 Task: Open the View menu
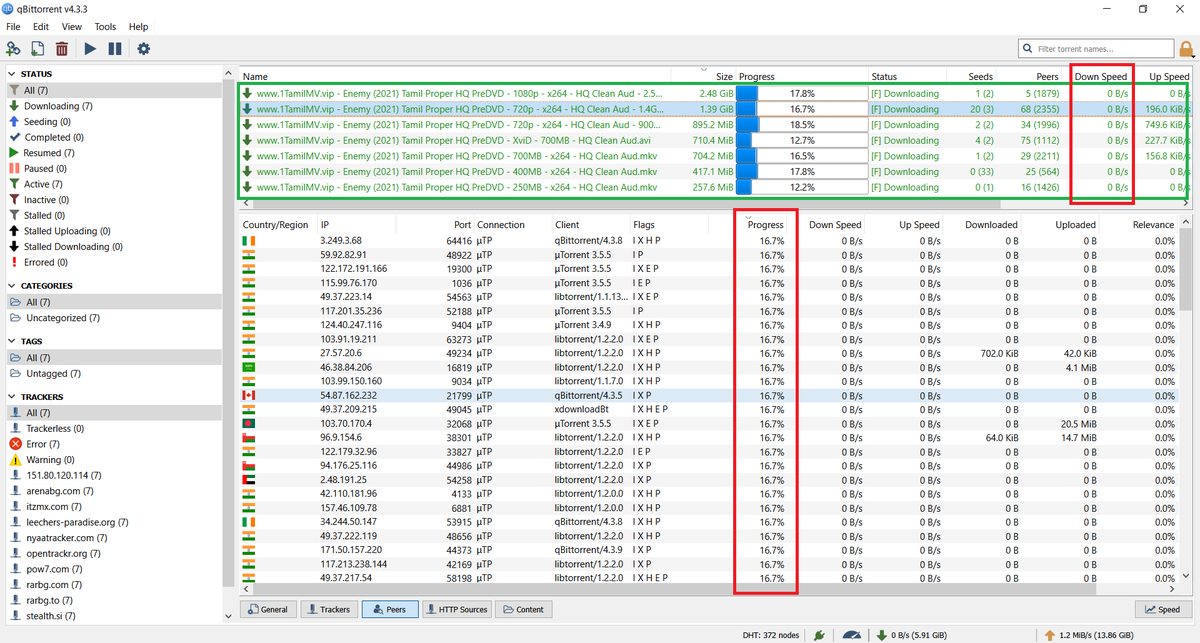click(72, 27)
